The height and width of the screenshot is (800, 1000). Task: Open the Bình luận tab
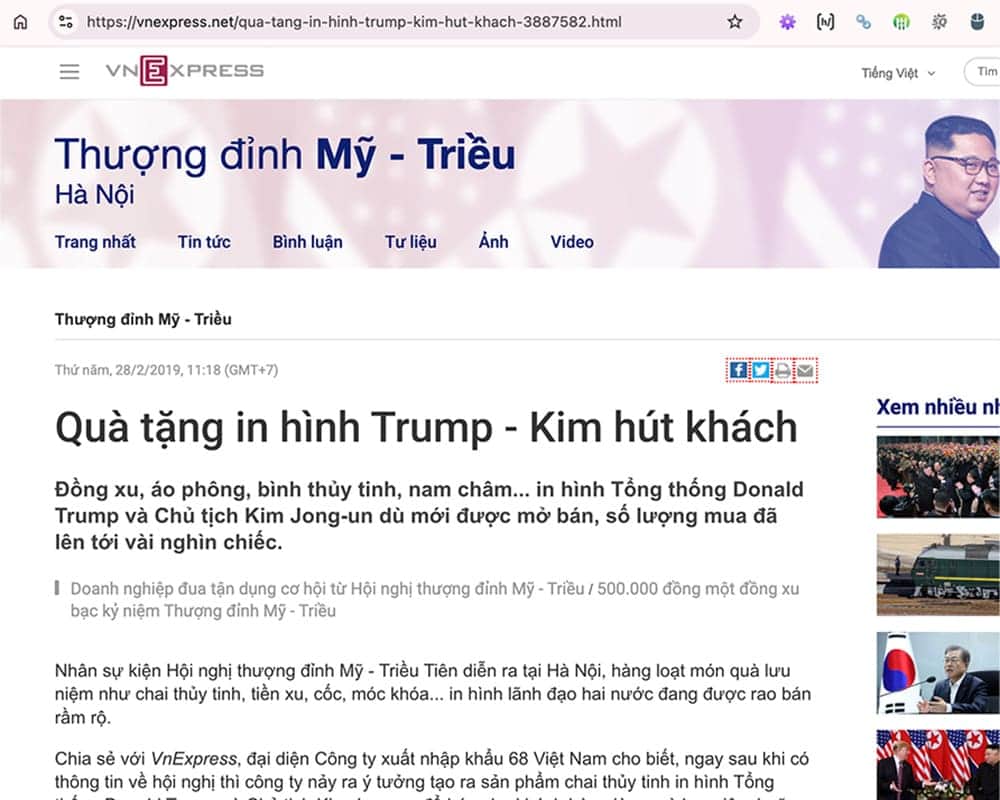[x=307, y=242]
